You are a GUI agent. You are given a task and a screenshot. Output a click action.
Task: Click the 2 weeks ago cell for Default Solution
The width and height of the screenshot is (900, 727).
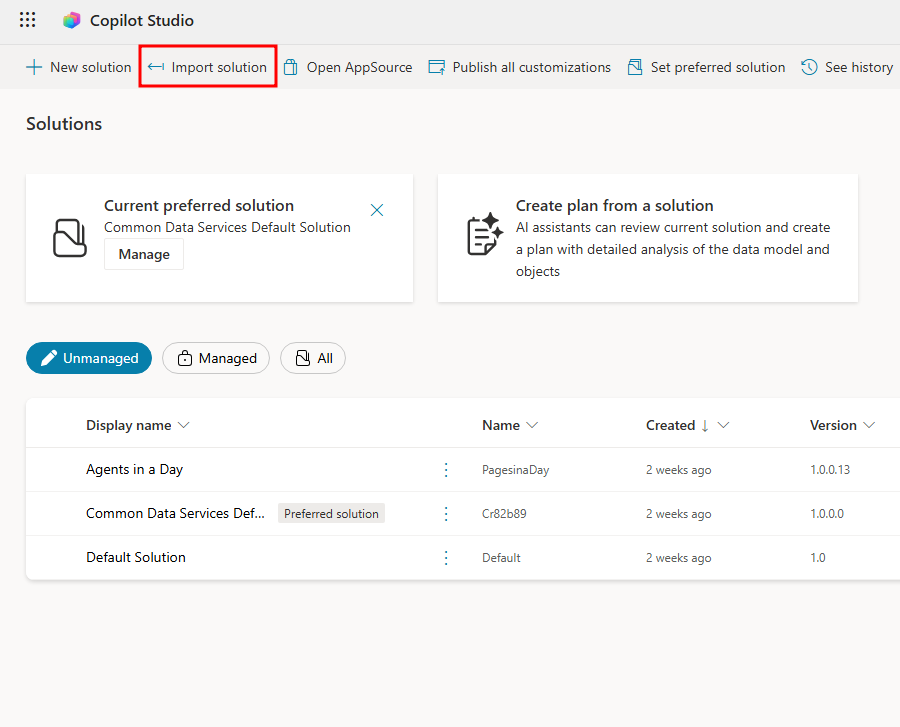click(678, 558)
